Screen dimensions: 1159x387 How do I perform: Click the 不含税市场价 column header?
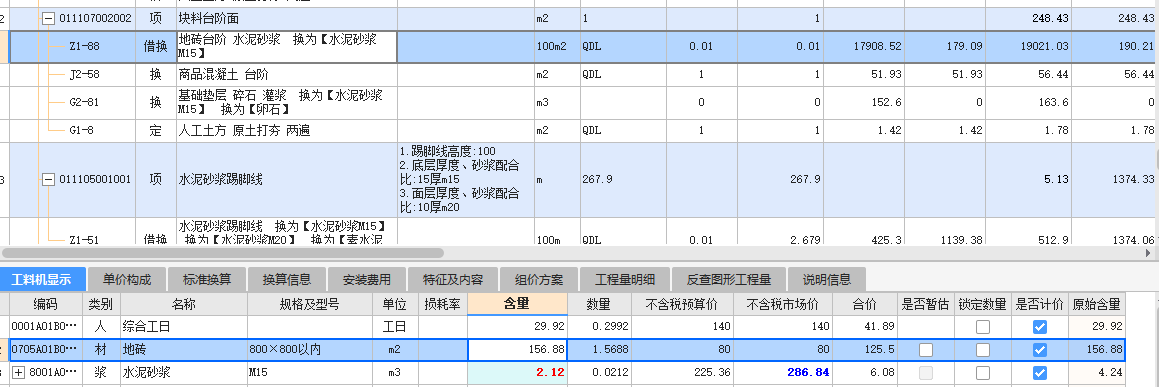[782, 304]
